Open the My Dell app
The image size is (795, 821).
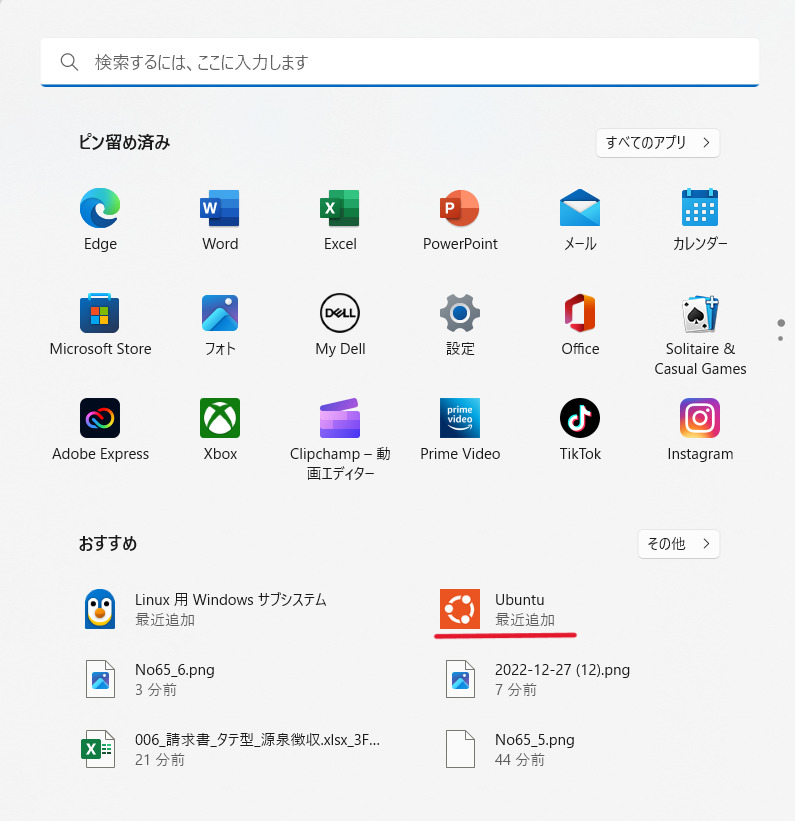340,313
